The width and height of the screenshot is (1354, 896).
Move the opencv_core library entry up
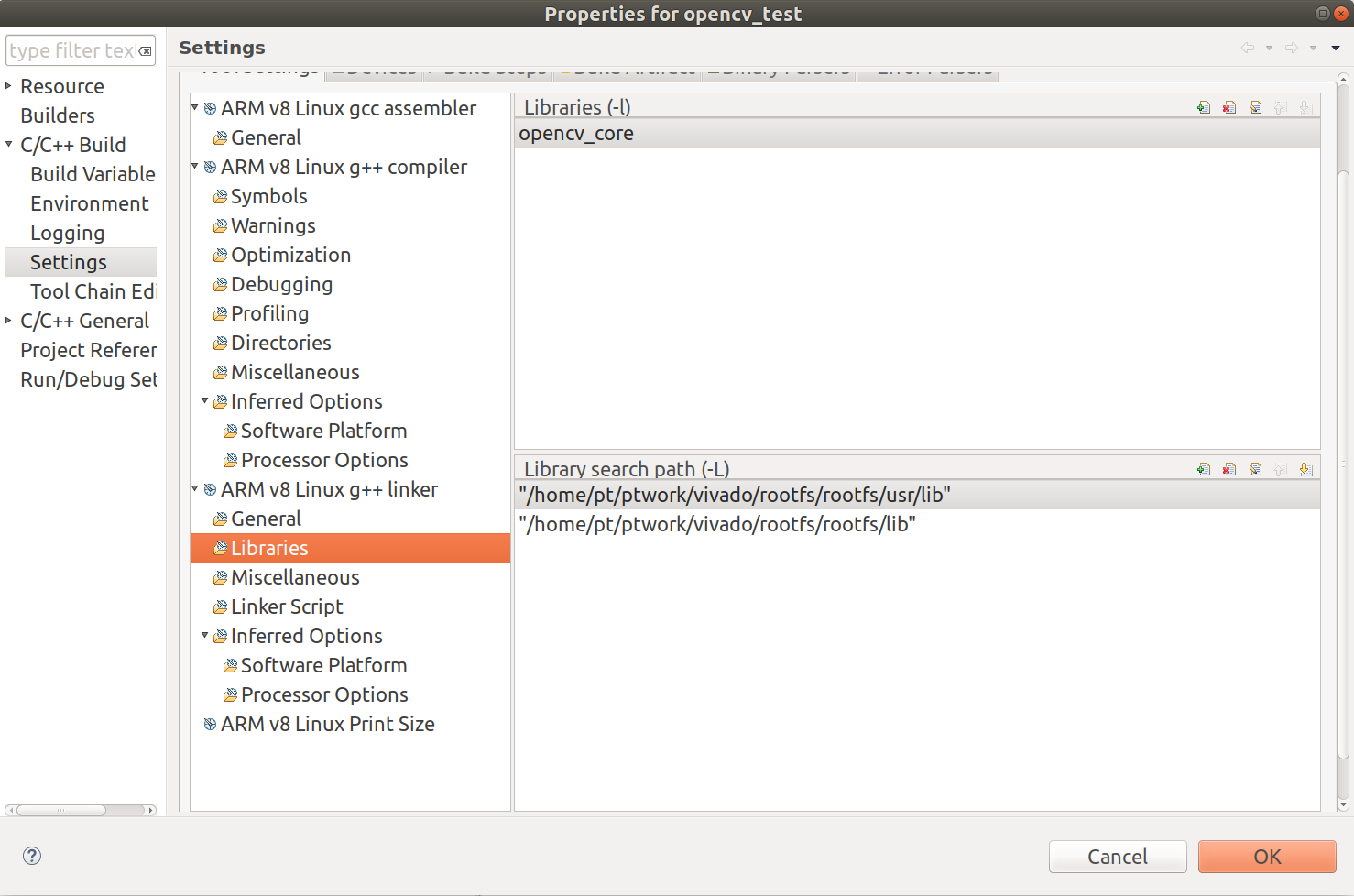coord(1281,107)
